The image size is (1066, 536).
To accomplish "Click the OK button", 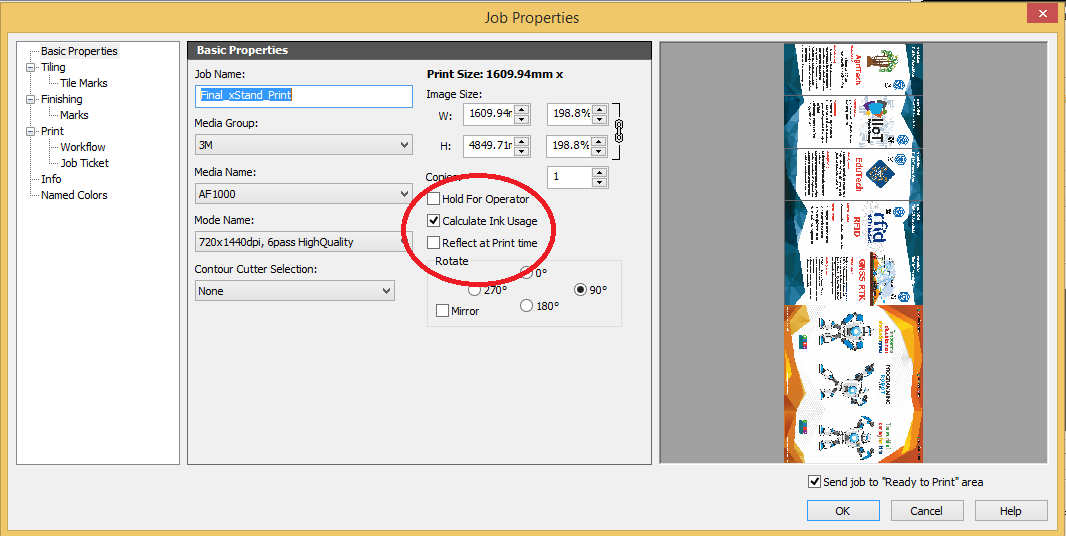I will coord(842,511).
